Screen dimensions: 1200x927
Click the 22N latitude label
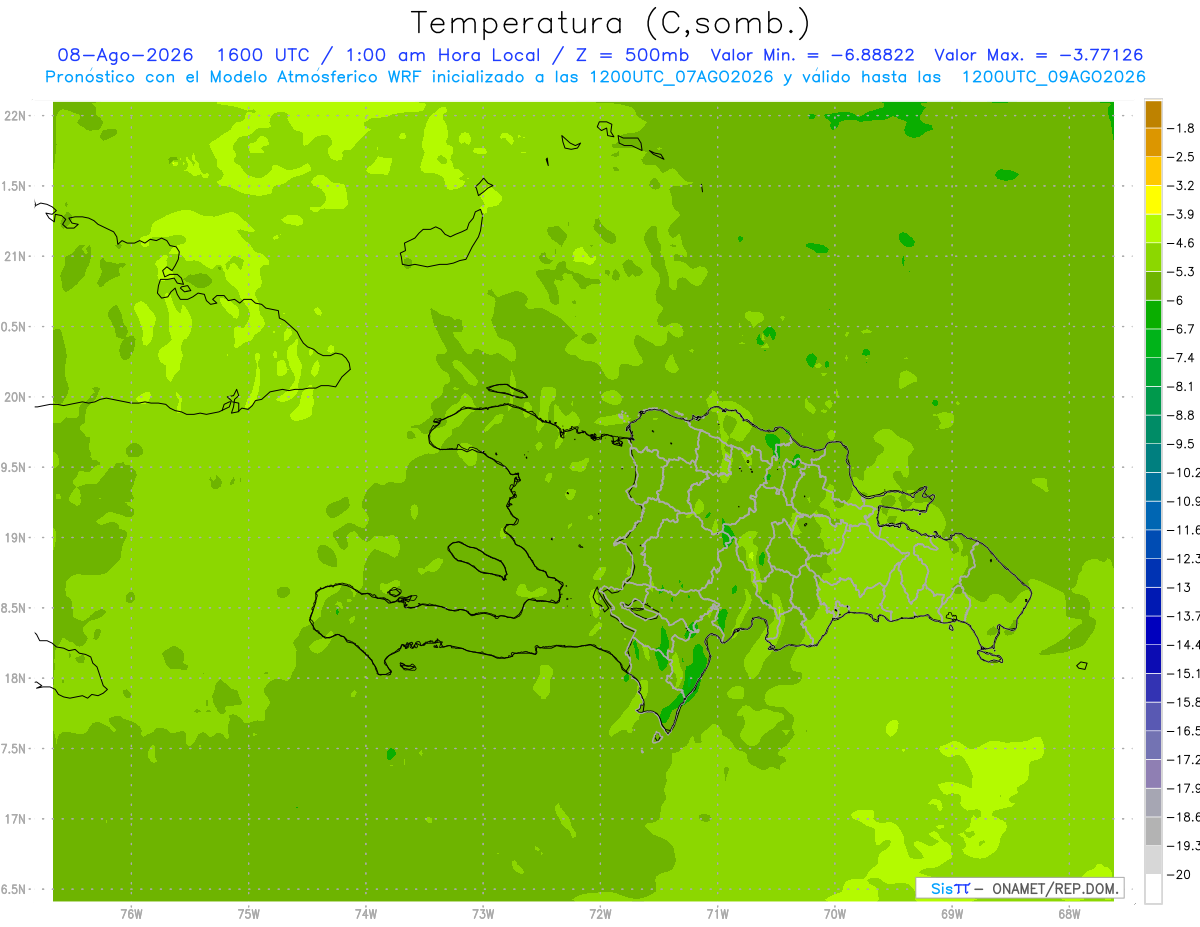[x=14, y=116]
